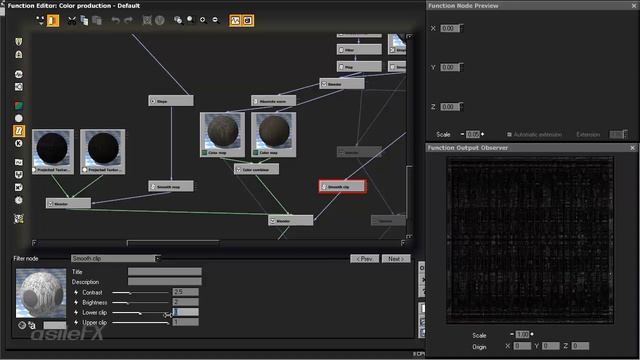This screenshot has width=640, height=360.
Task: Click the right Projected Texture node thumbnail
Action: tap(103, 151)
